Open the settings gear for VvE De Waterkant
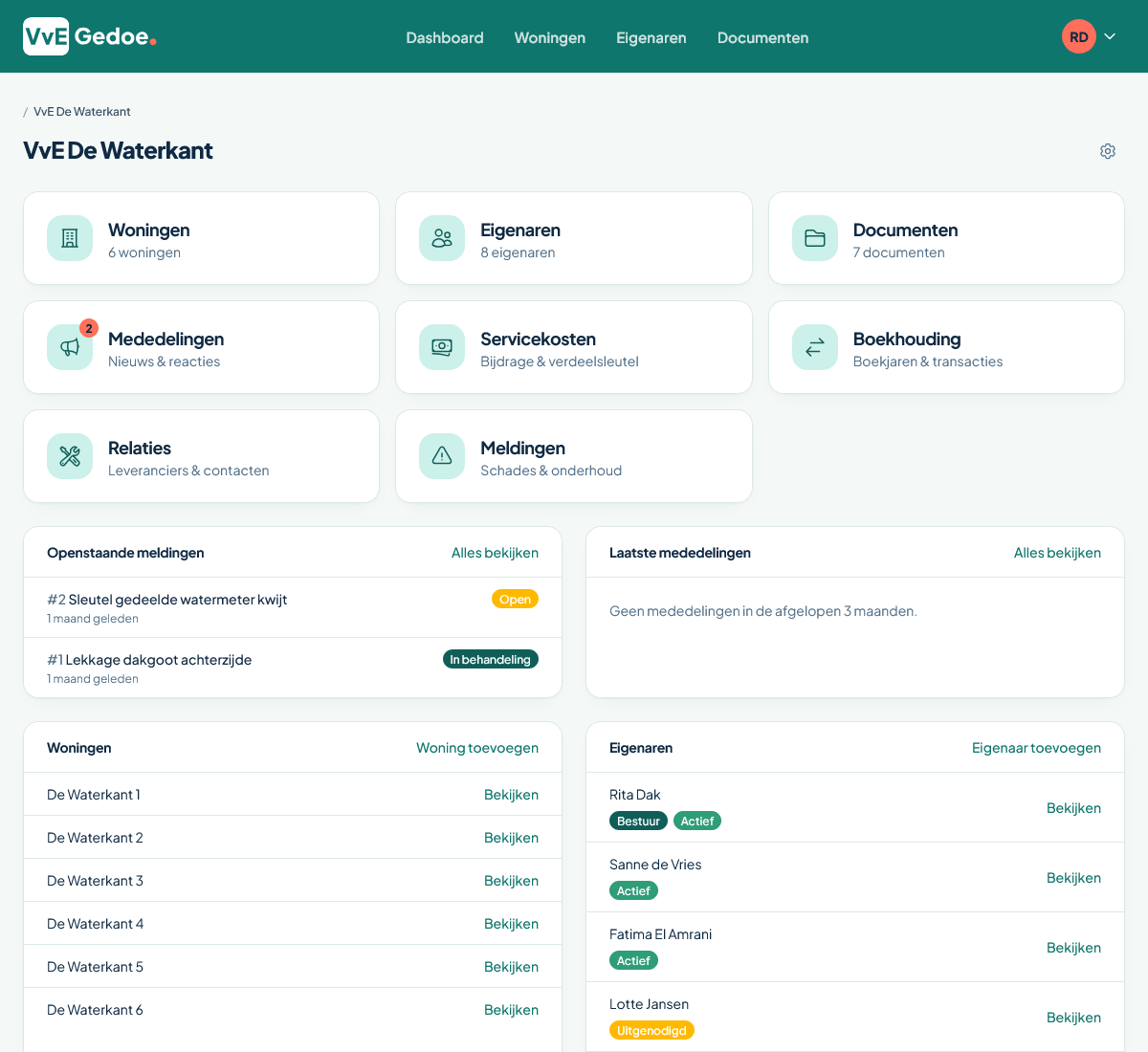1148x1052 pixels. [x=1108, y=151]
